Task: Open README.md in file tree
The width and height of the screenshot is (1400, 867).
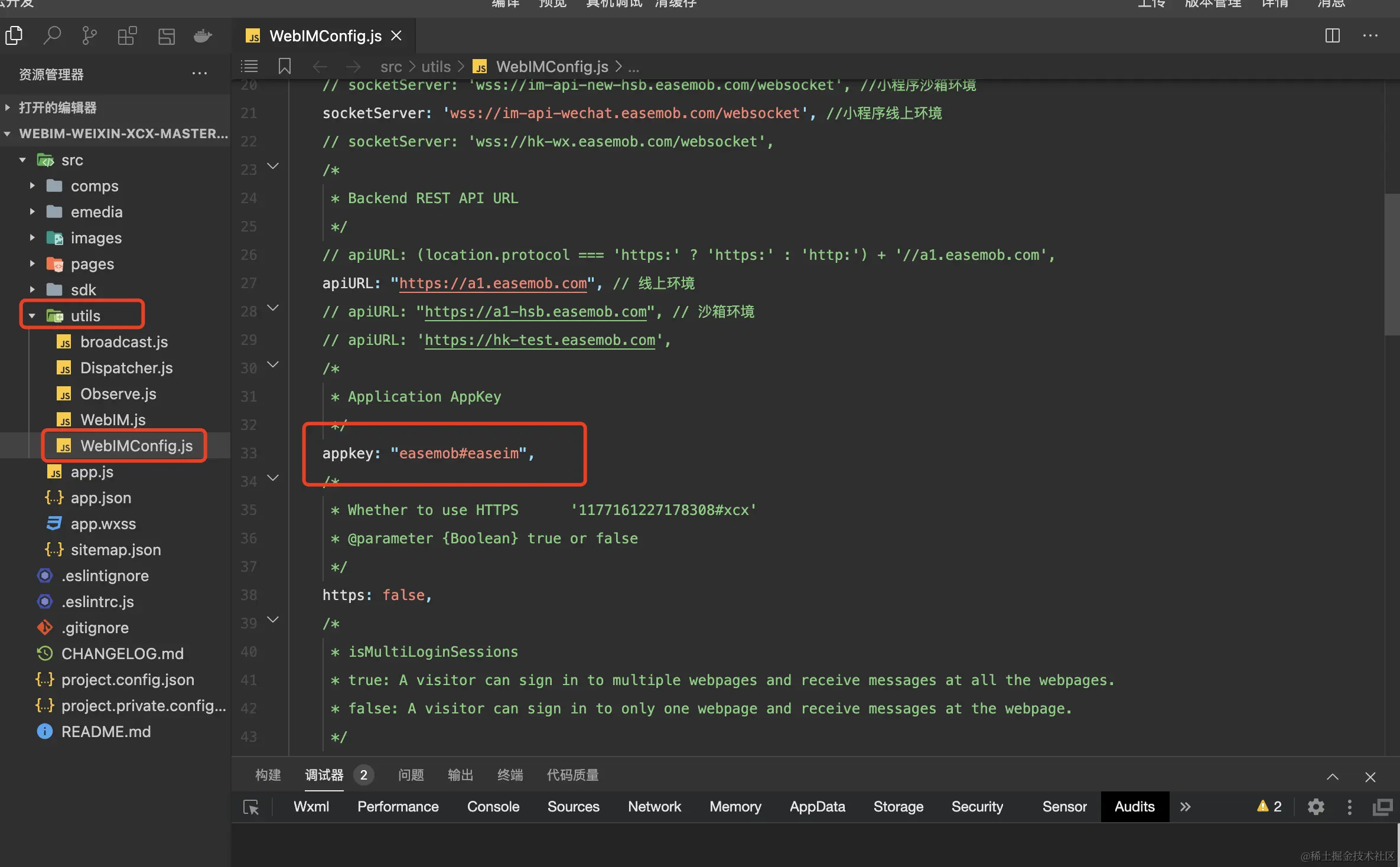Action: (106, 732)
